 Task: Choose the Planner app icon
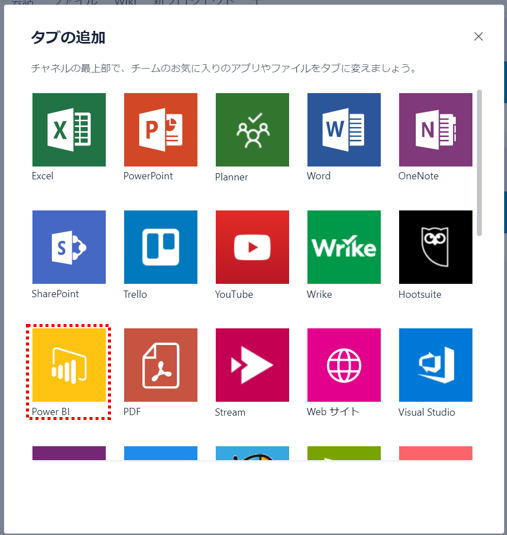pos(252,130)
